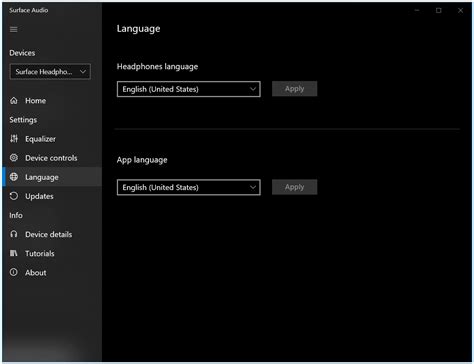Click the Devices section header
The width and height of the screenshot is (474, 364).
[x=22, y=53]
